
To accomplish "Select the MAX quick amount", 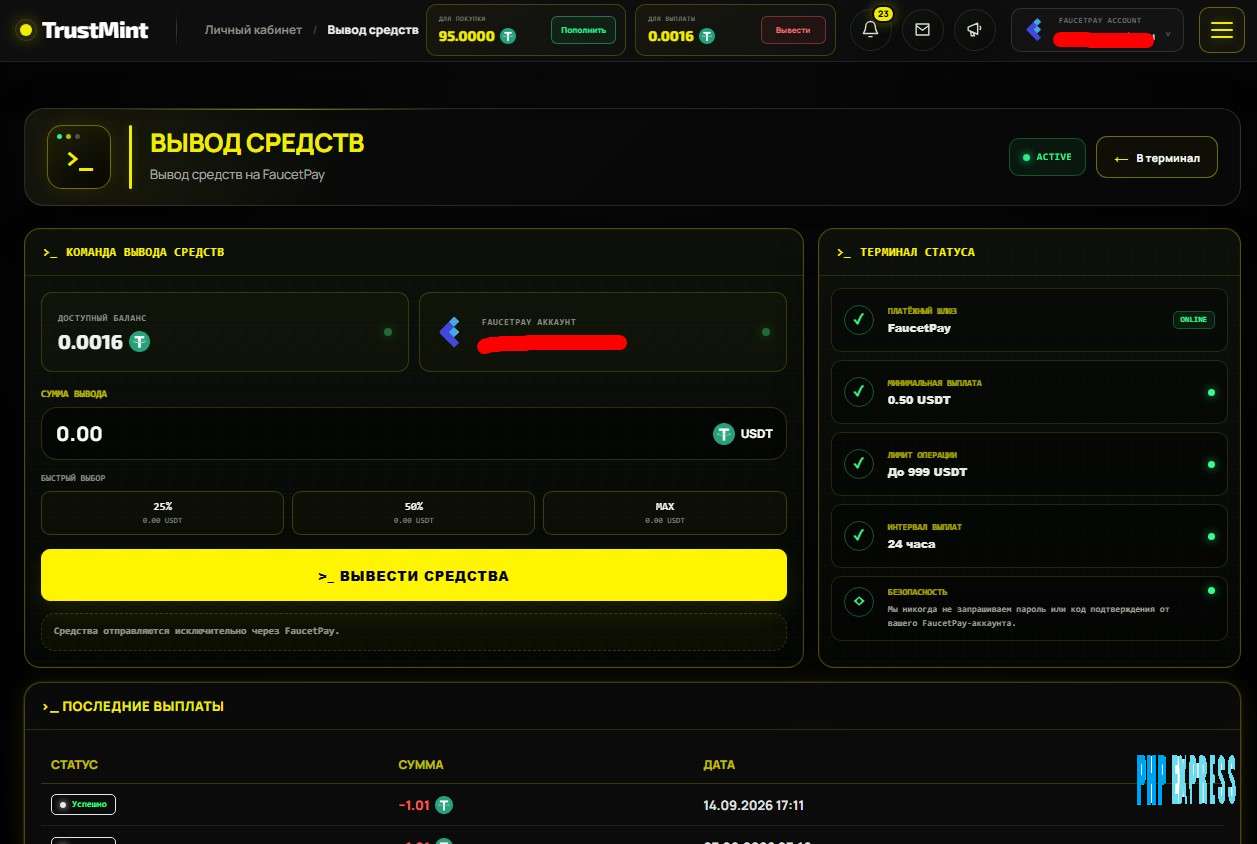I will 665,513.
